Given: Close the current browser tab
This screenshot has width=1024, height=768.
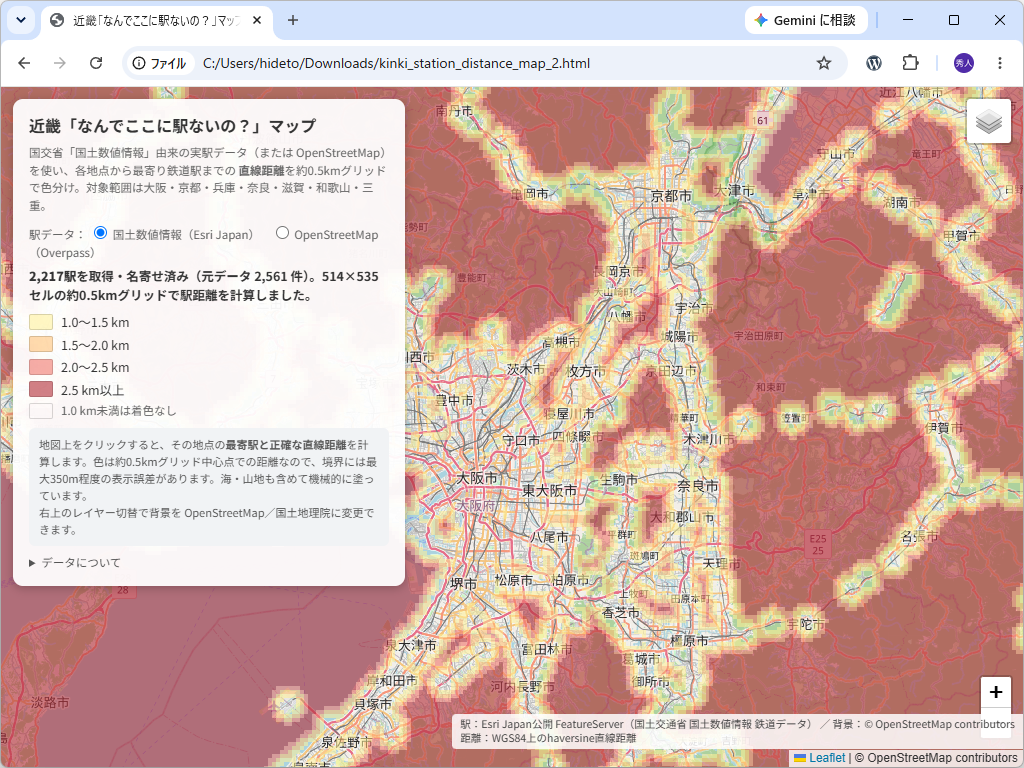Looking at the screenshot, I should [x=257, y=20].
